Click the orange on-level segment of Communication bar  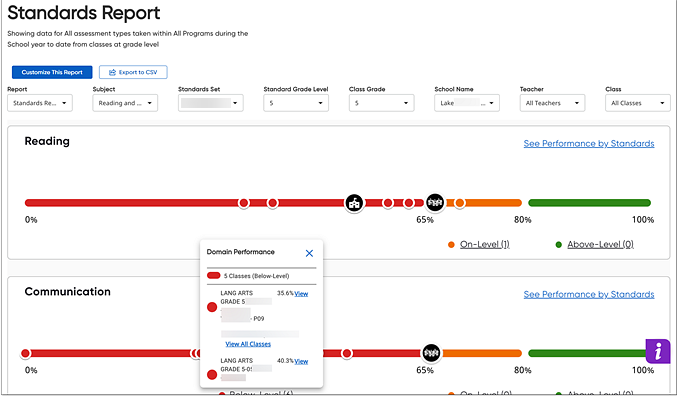click(x=481, y=354)
